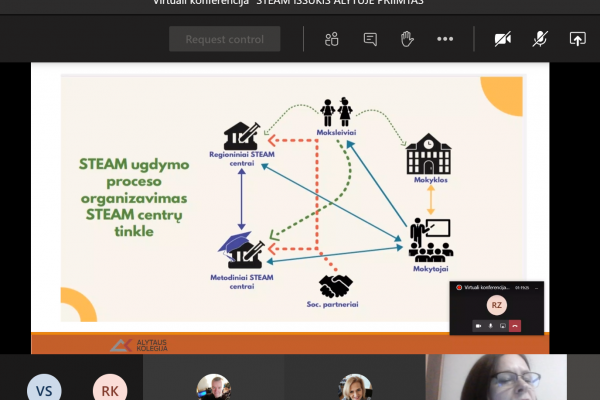Open the meeting chat conversation

[x=370, y=39]
